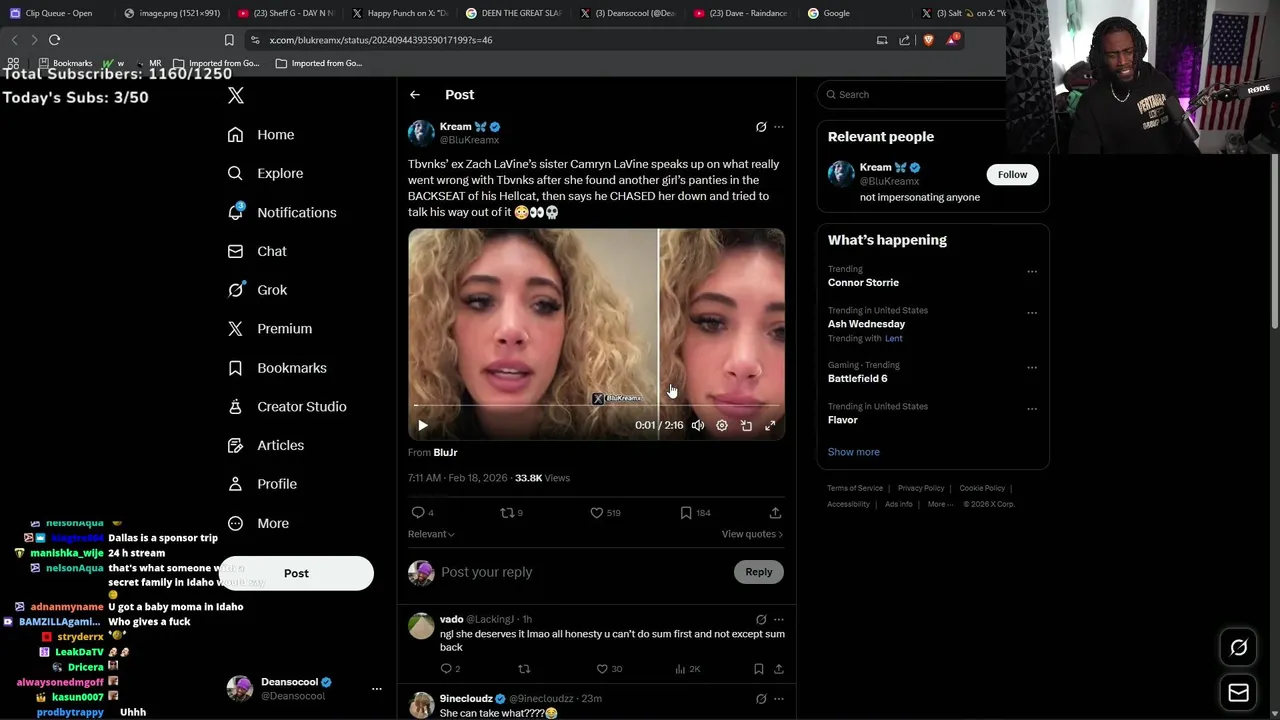
Task: Click the browser address bar URL
Action: 381,40
